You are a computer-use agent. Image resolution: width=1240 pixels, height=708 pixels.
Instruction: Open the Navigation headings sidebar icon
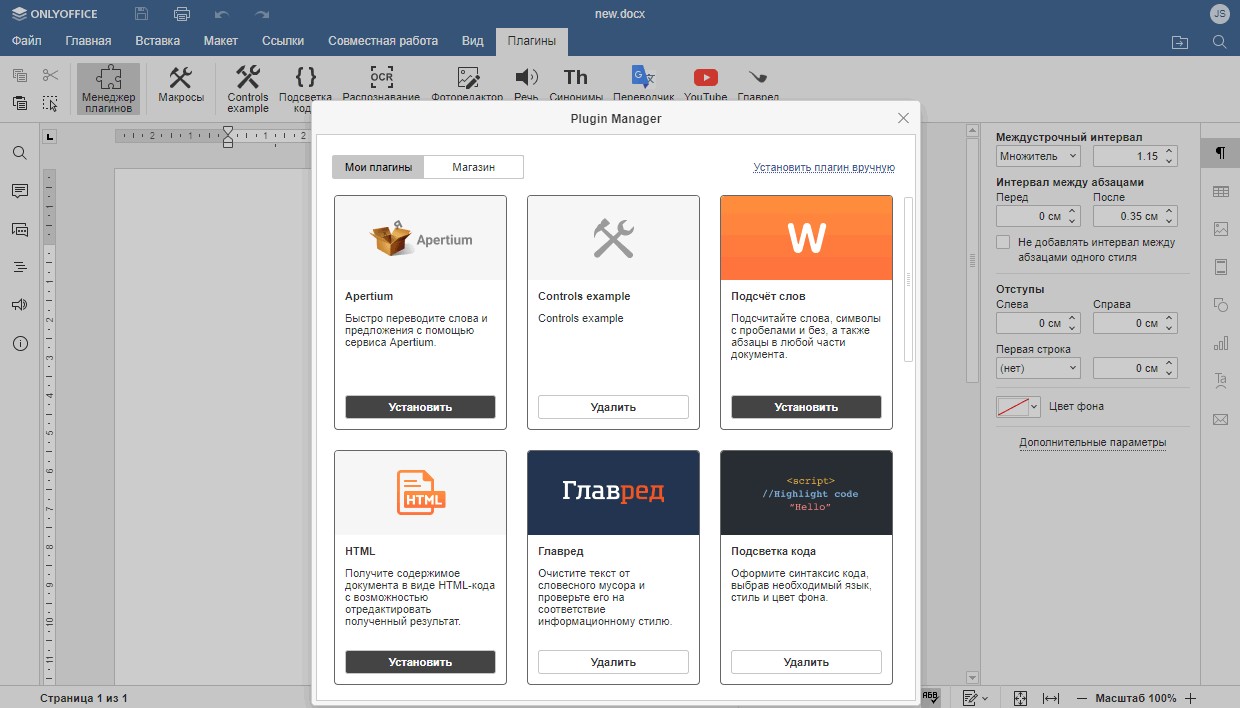pos(20,267)
